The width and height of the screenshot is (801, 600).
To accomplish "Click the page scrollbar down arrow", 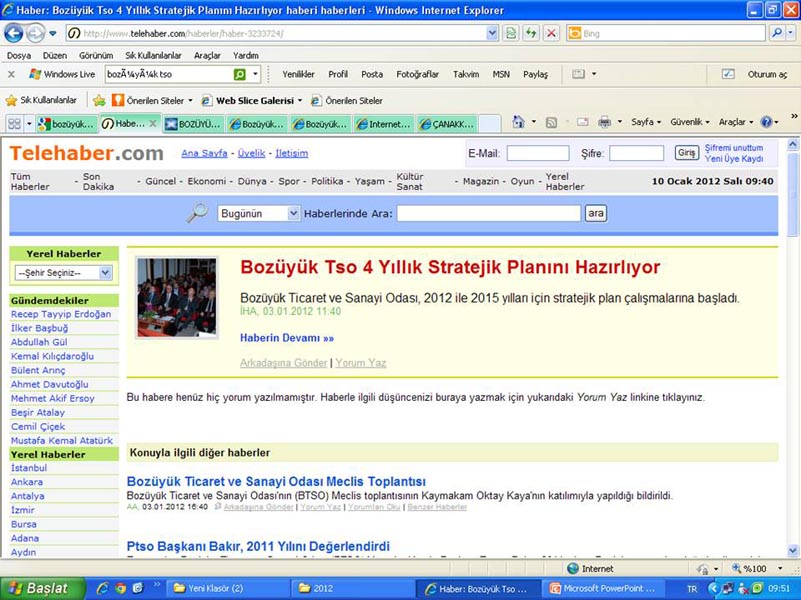I will tap(793, 551).
